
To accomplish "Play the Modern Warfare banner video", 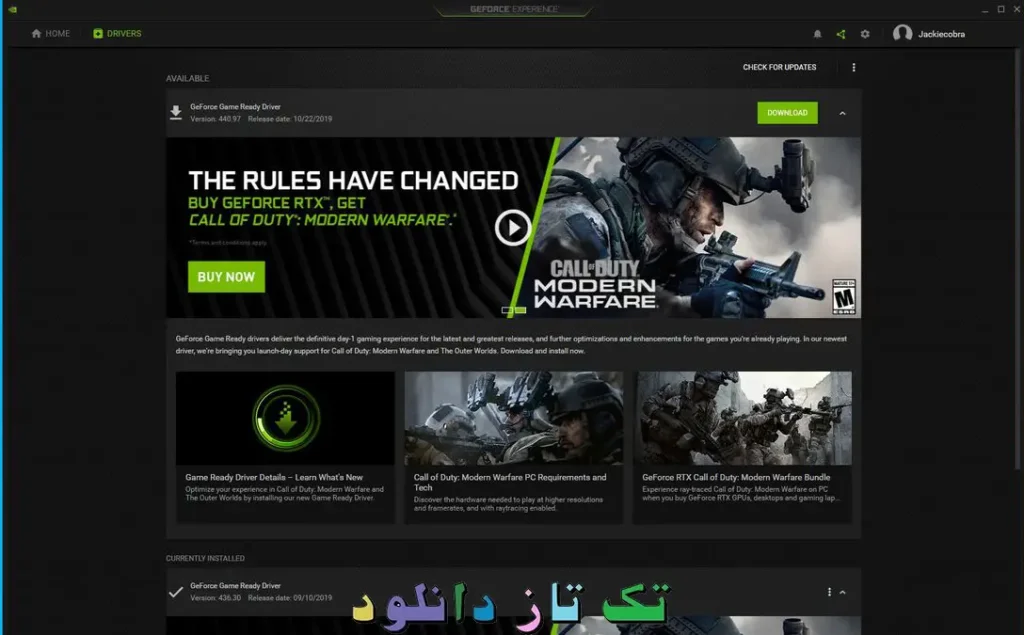I will coord(512,227).
